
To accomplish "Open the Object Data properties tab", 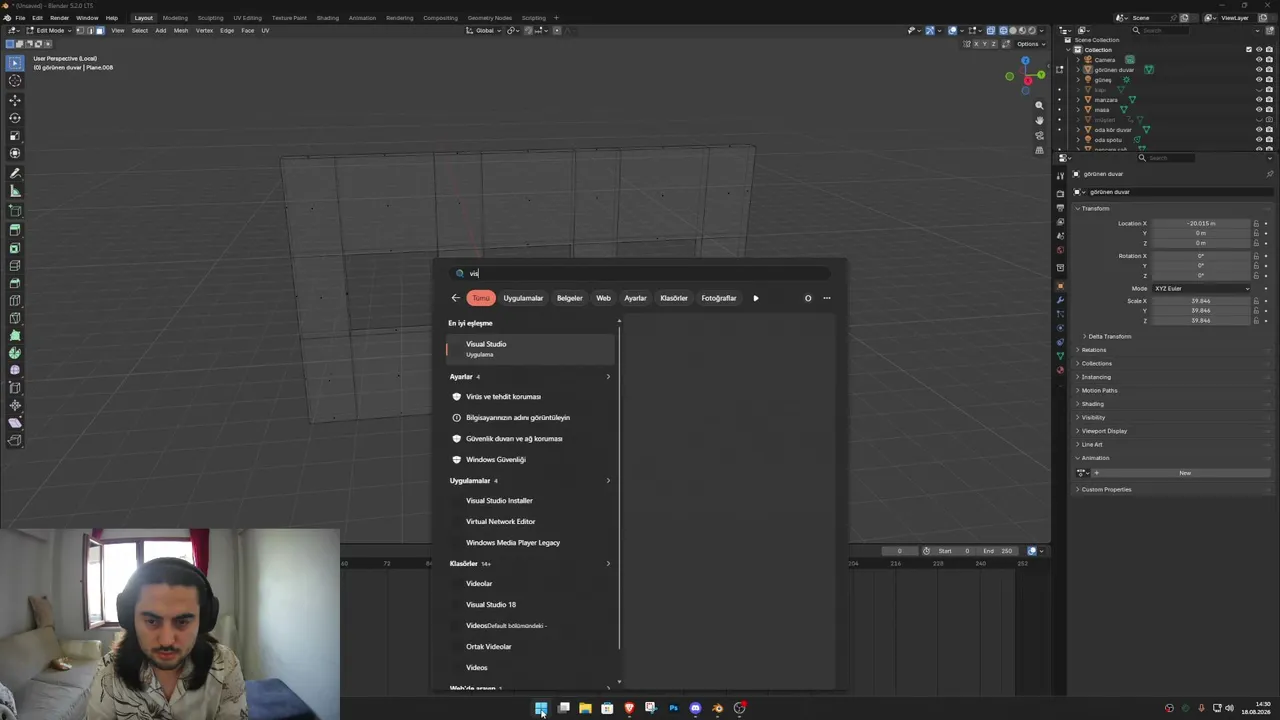I will pos(1060,356).
